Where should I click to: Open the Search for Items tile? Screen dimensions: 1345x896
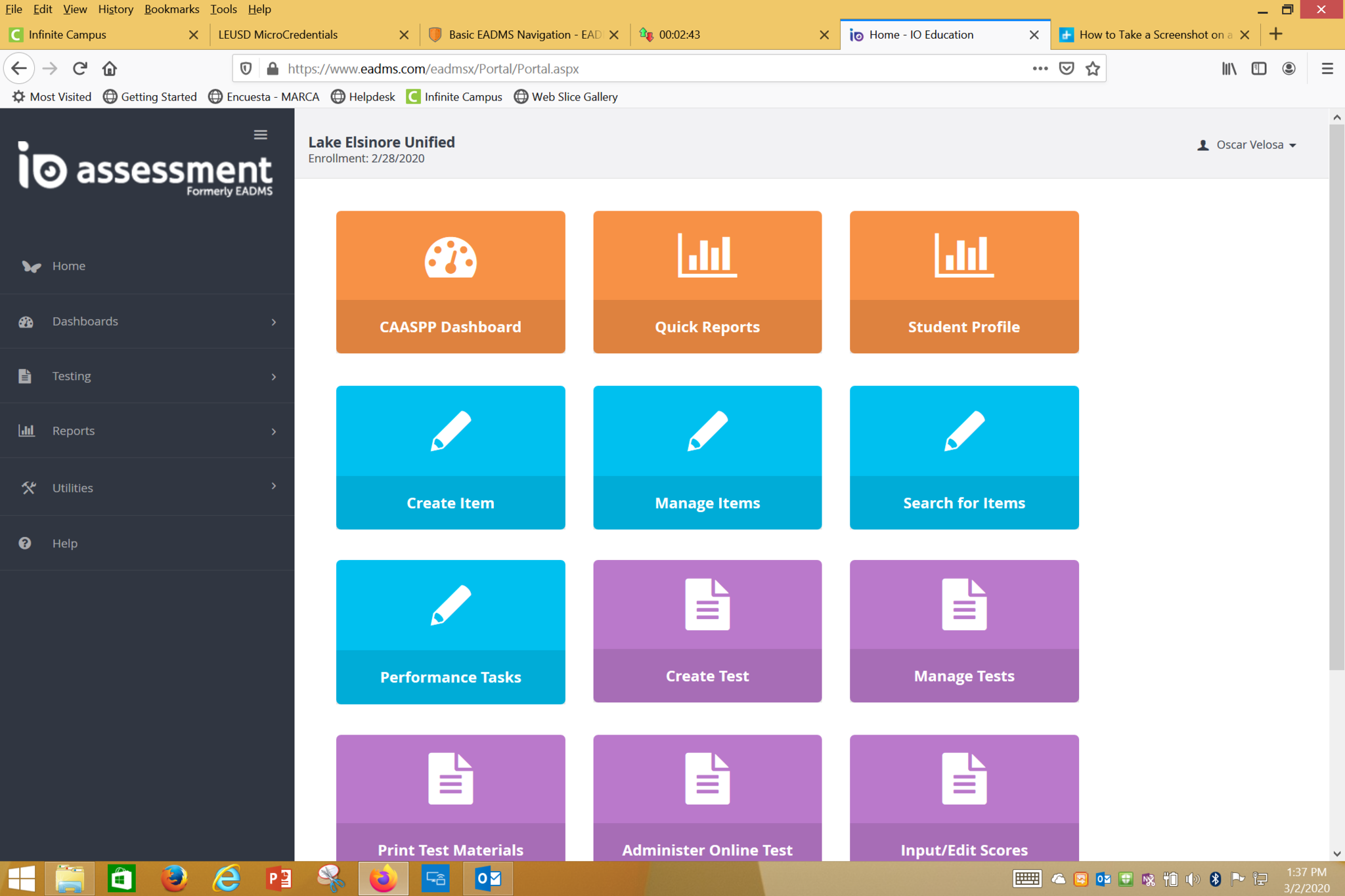tap(963, 457)
